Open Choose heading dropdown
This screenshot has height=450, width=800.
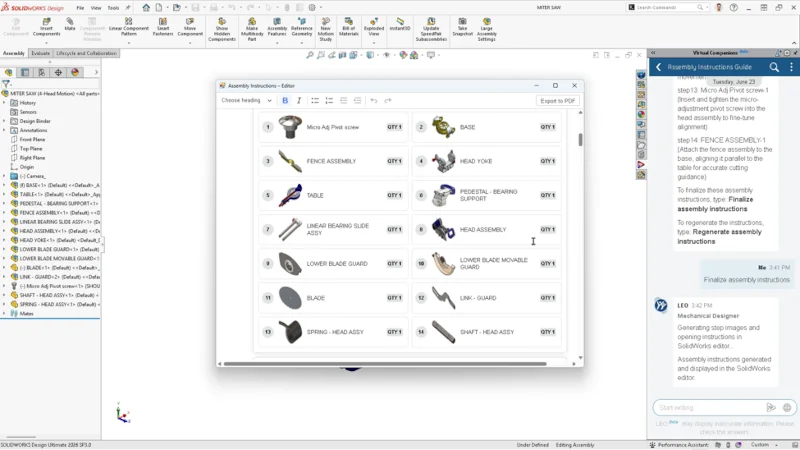pos(246,101)
